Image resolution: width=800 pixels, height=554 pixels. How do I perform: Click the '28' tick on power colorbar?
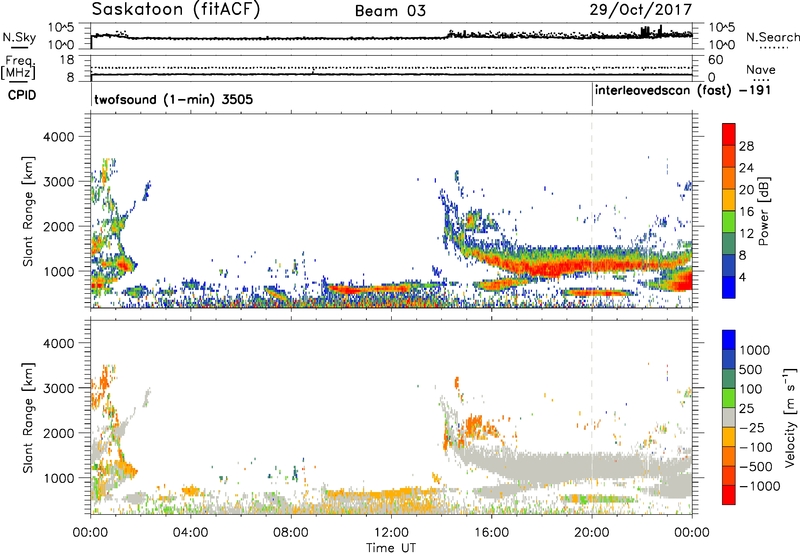click(746, 146)
